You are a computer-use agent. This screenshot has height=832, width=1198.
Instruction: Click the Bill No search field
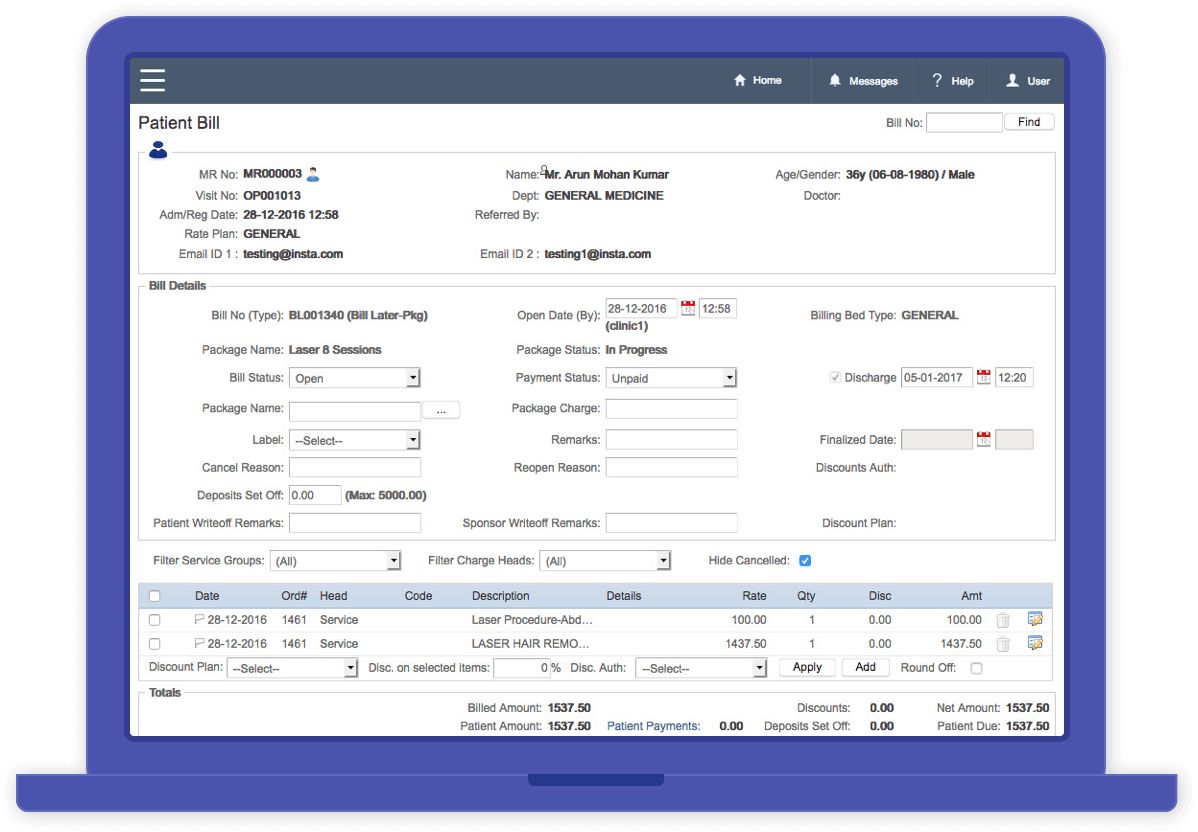point(963,122)
